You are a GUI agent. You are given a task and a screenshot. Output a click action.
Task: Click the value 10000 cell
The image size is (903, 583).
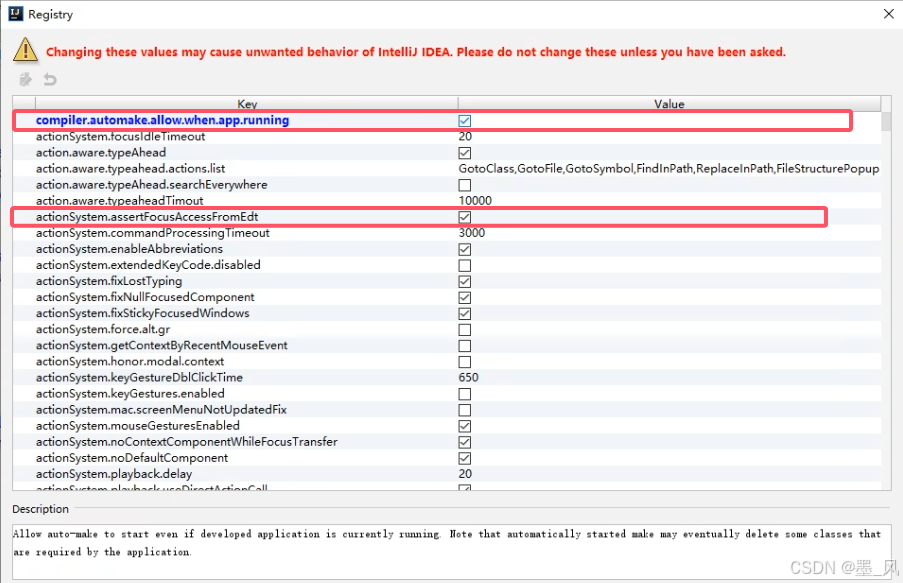(x=475, y=200)
